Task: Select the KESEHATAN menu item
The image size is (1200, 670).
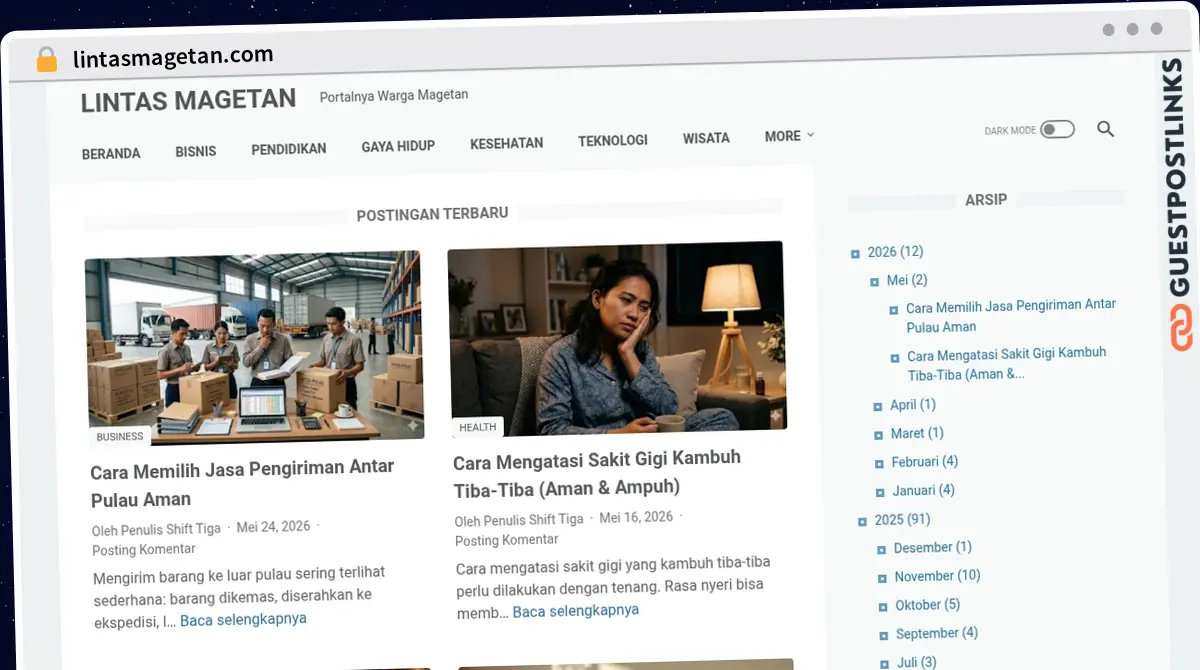Action: pos(507,143)
